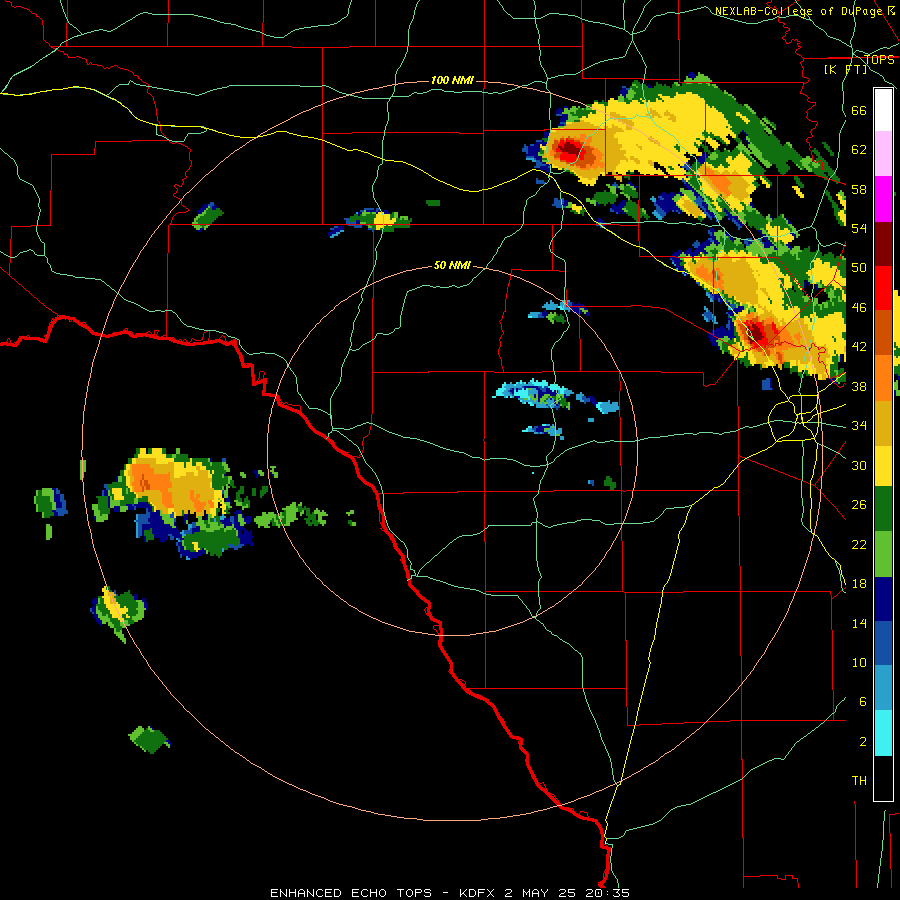Select the 62 legend value
The image size is (900, 900).
(859, 150)
